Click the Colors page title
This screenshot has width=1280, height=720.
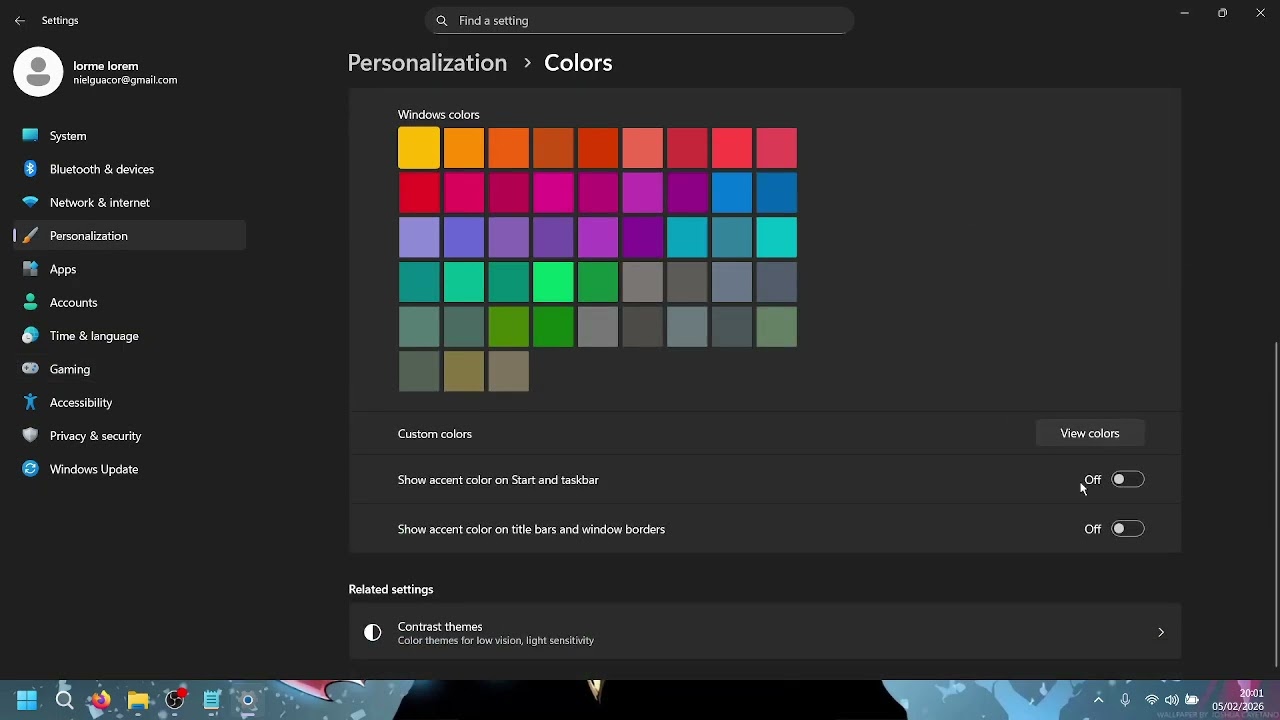(578, 63)
